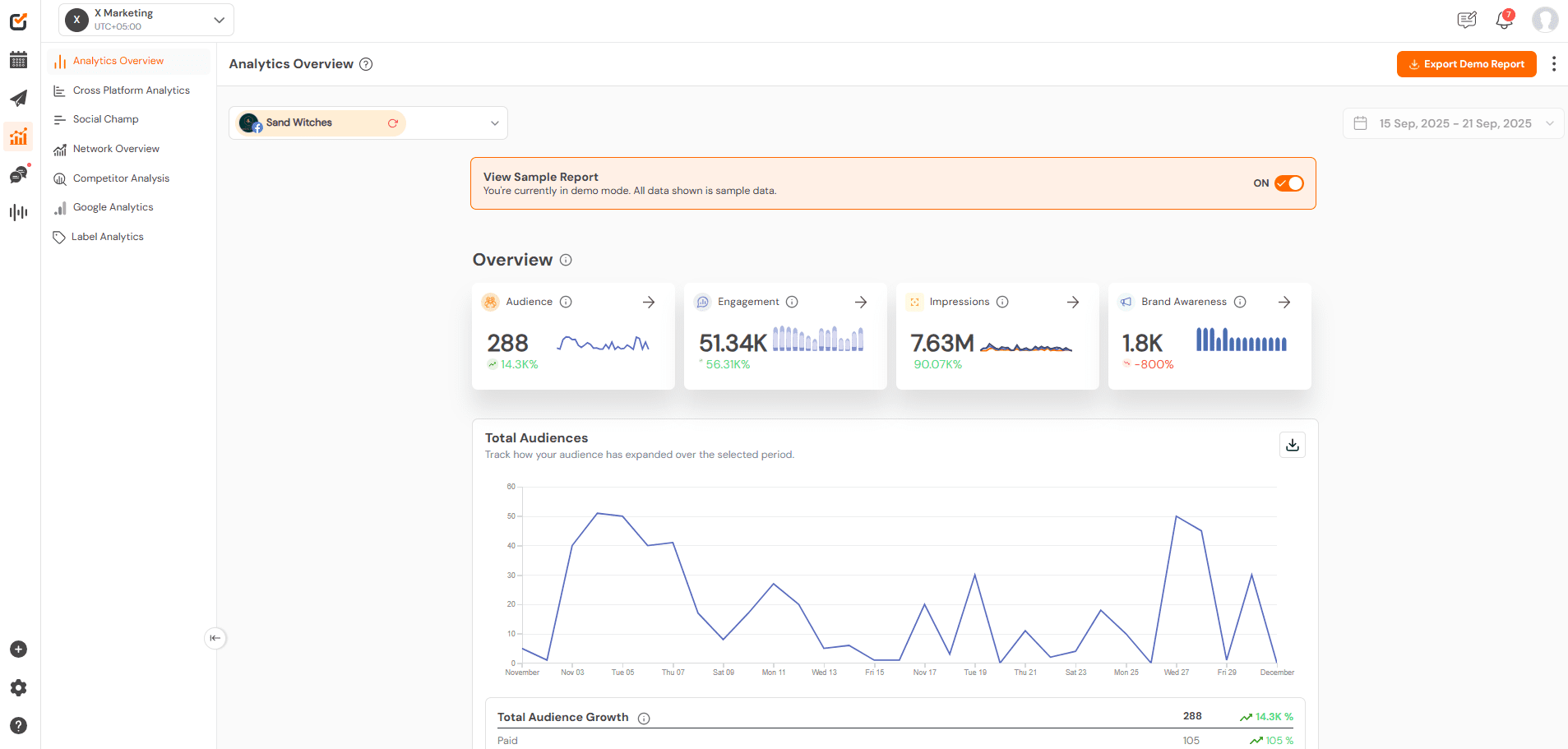Open Competitor Analysis from the left menu
1568x749 pixels.
point(120,178)
